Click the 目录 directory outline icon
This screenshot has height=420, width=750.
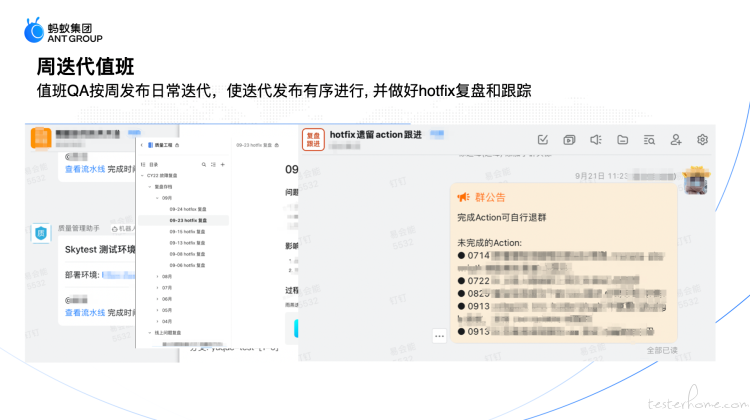coord(143,165)
